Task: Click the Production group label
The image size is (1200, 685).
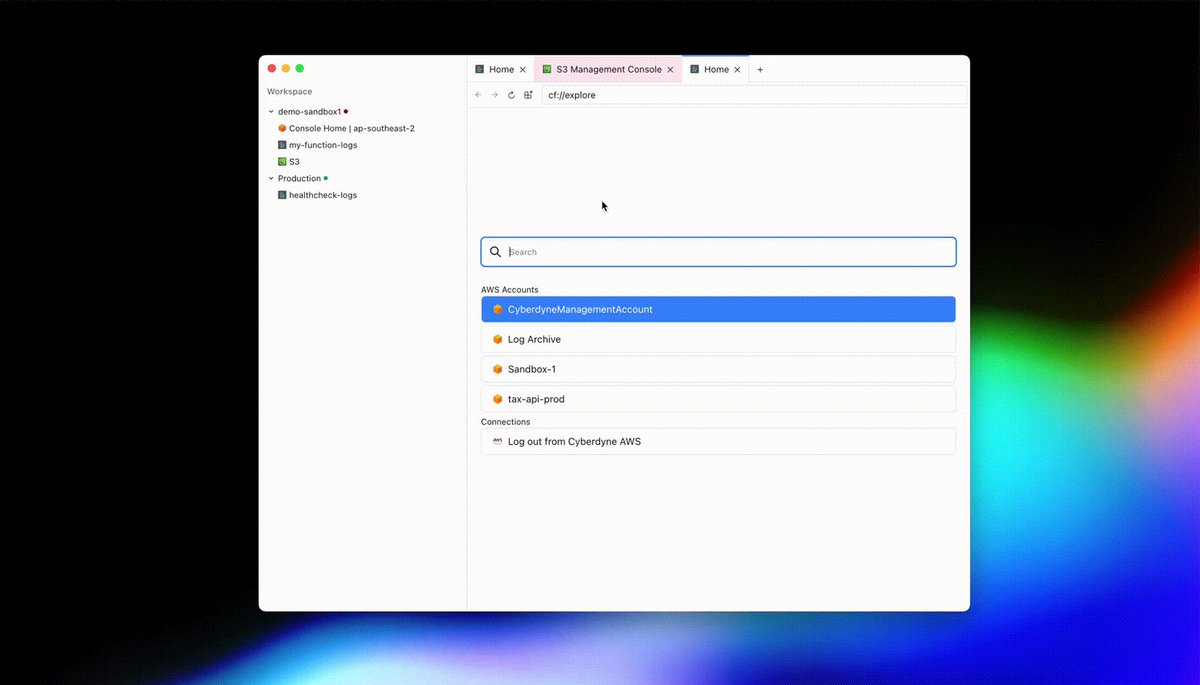Action: (x=299, y=179)
